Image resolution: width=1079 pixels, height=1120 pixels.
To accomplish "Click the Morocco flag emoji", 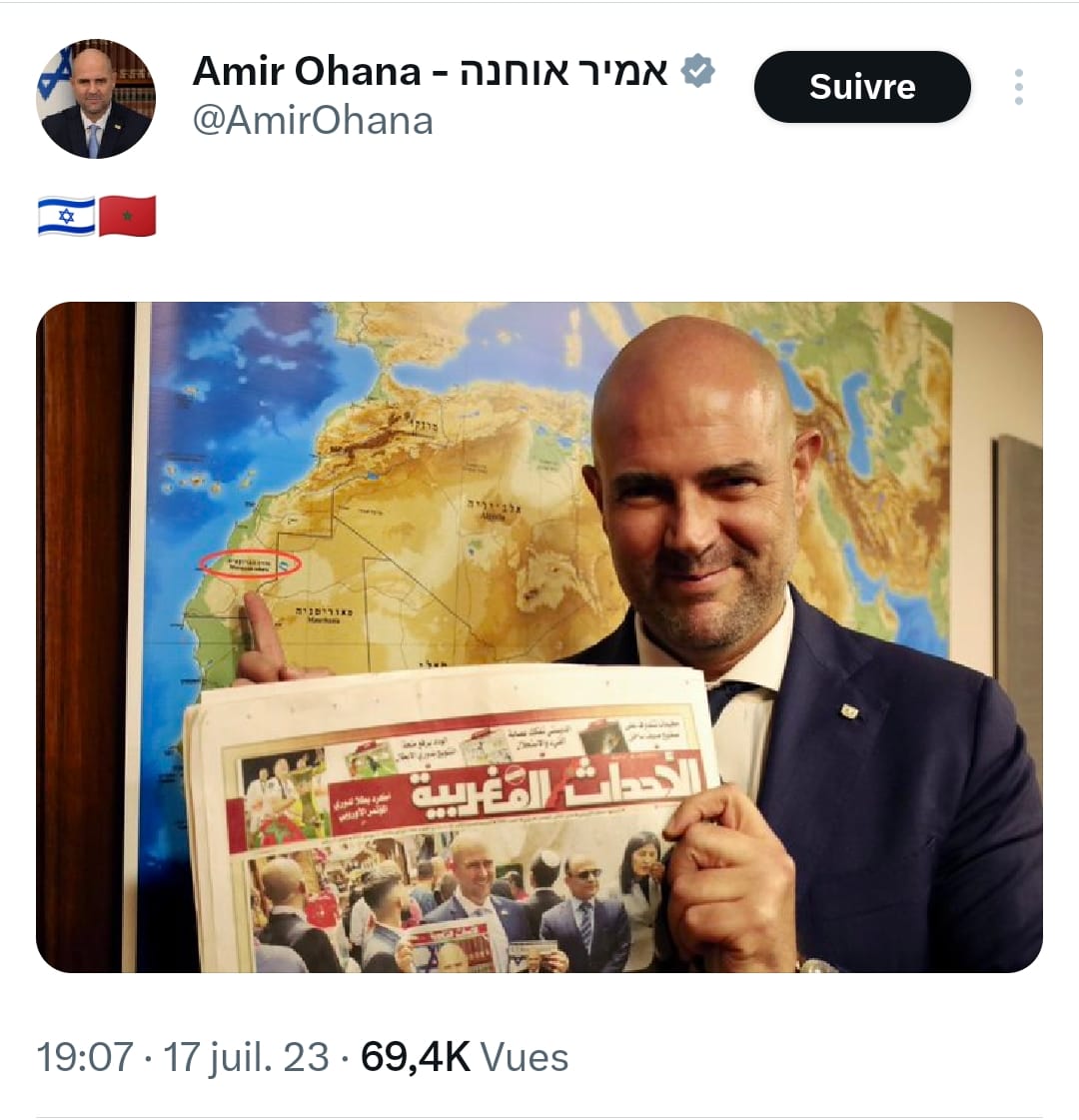I will 127,216.
